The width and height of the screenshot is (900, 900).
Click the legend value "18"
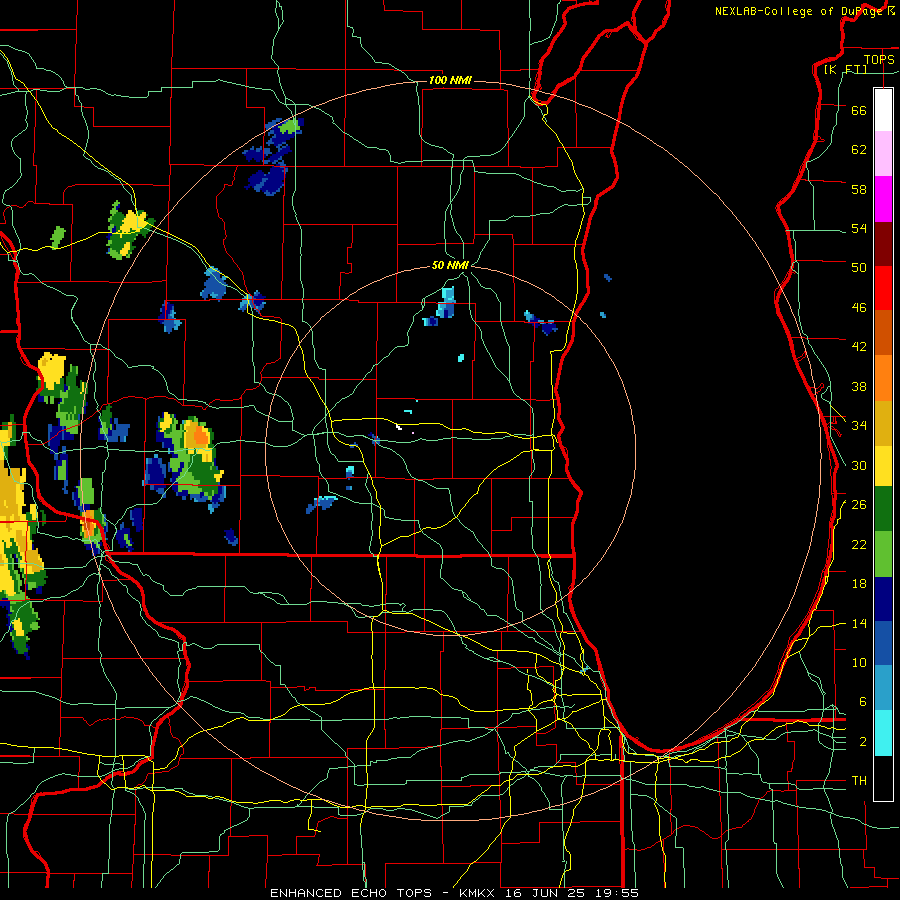click(x=859, y=584)
